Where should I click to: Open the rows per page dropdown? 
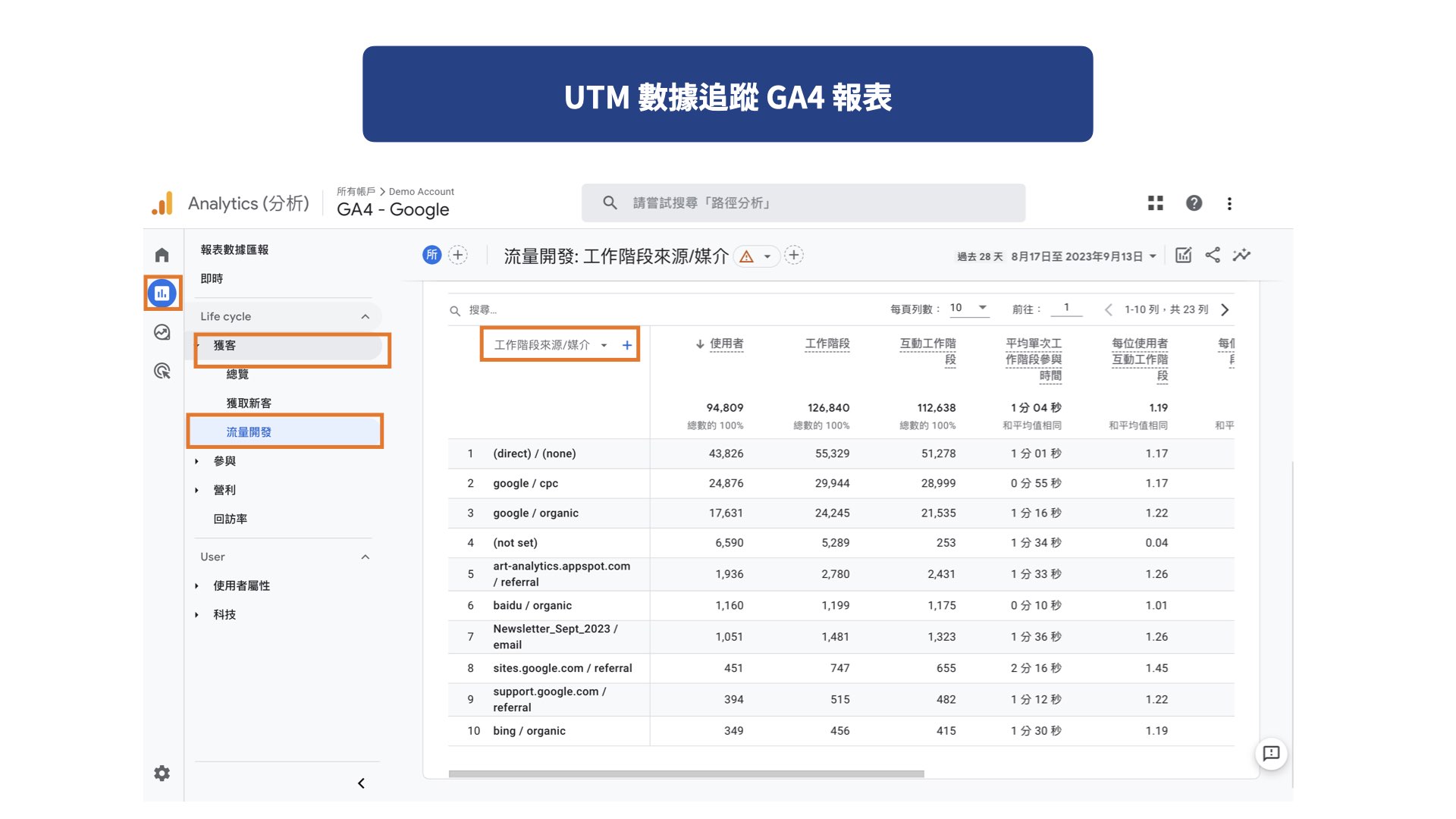pyautogui.click(x=969, y=308)
